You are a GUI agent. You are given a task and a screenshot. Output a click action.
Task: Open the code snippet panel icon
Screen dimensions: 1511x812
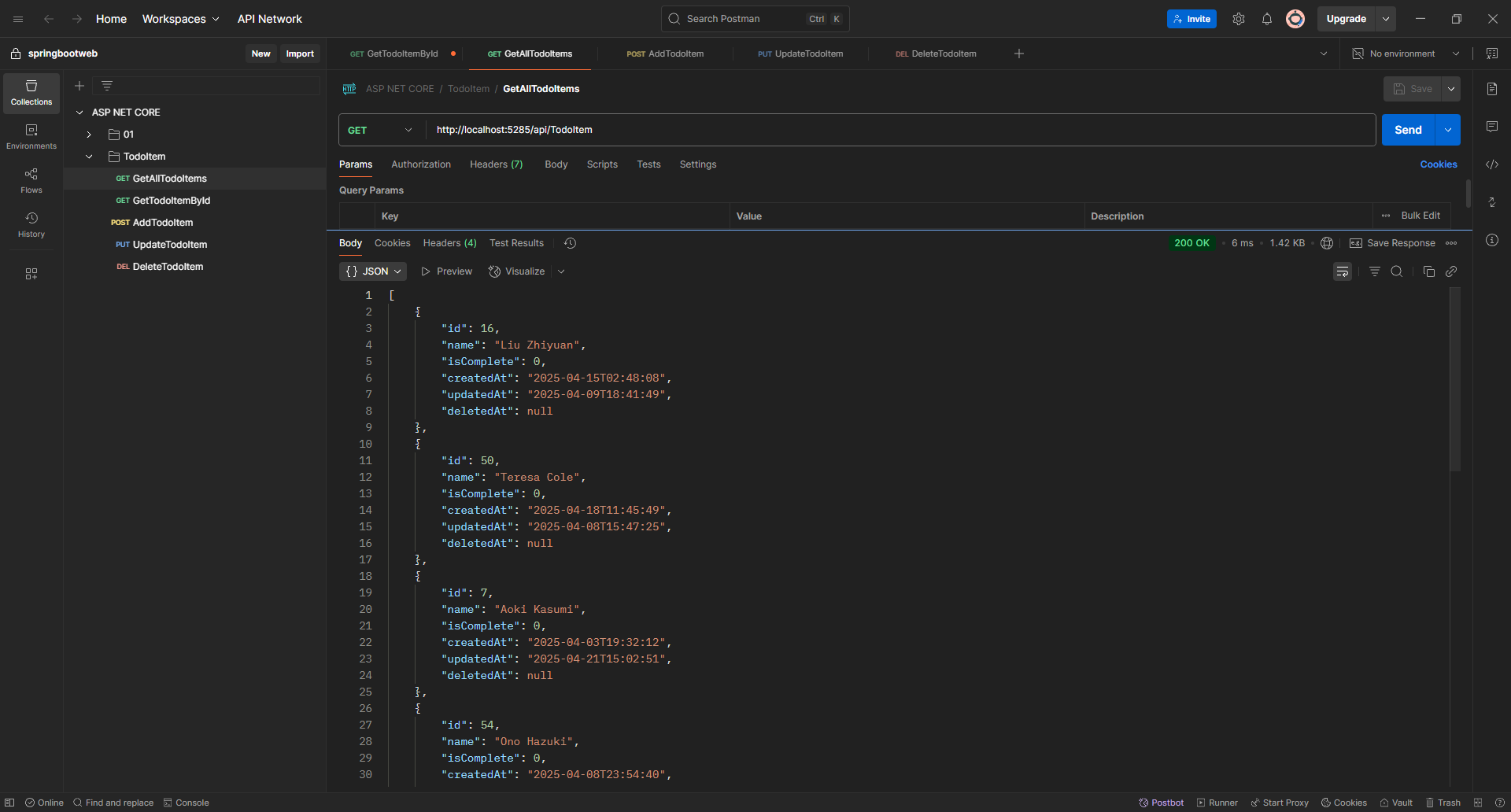(1491, 164)
